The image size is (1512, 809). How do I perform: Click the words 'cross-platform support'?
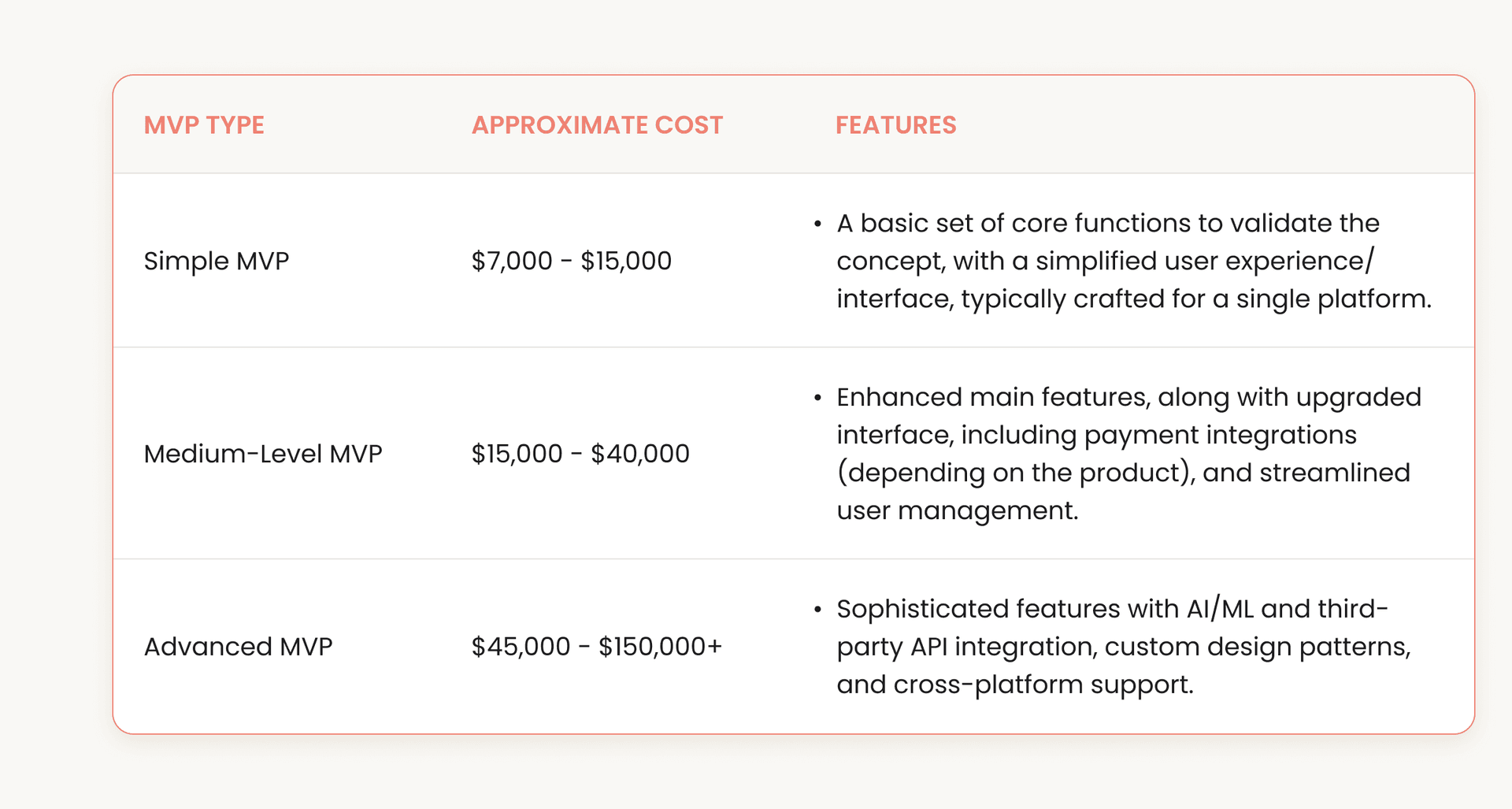[x=1043, y=685]
